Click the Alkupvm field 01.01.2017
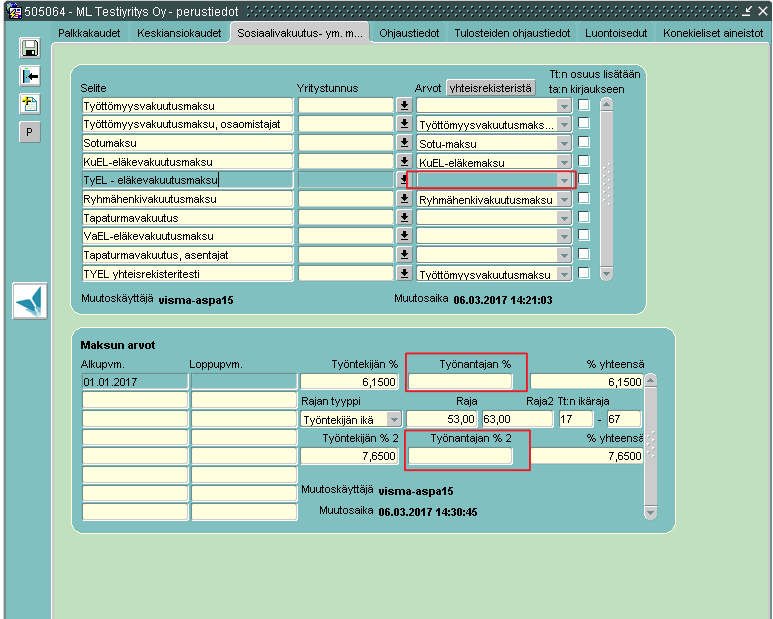This screenshot has width=773, height=619. point(135,382)
